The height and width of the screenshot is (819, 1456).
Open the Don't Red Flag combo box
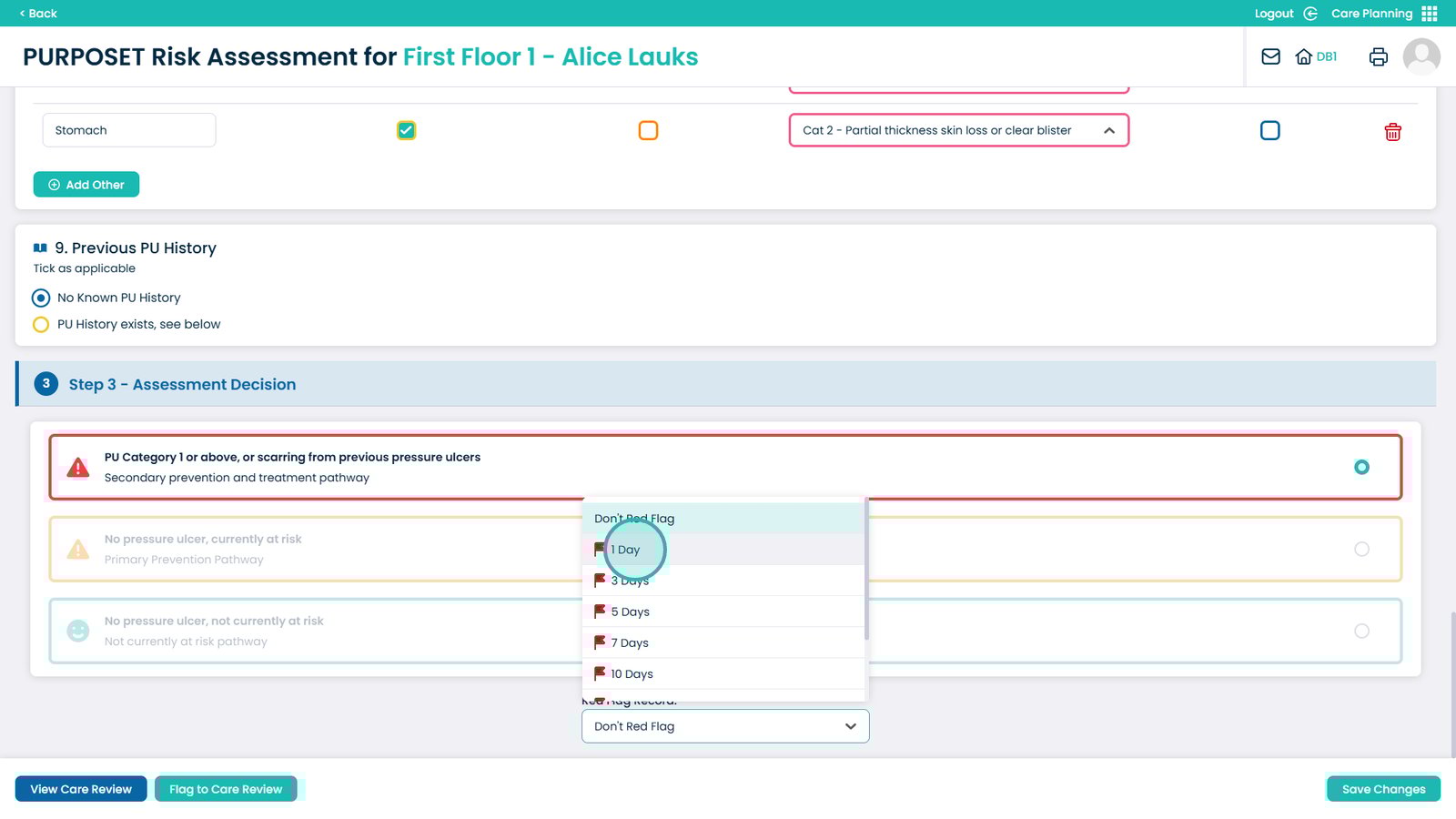point(725,726)
